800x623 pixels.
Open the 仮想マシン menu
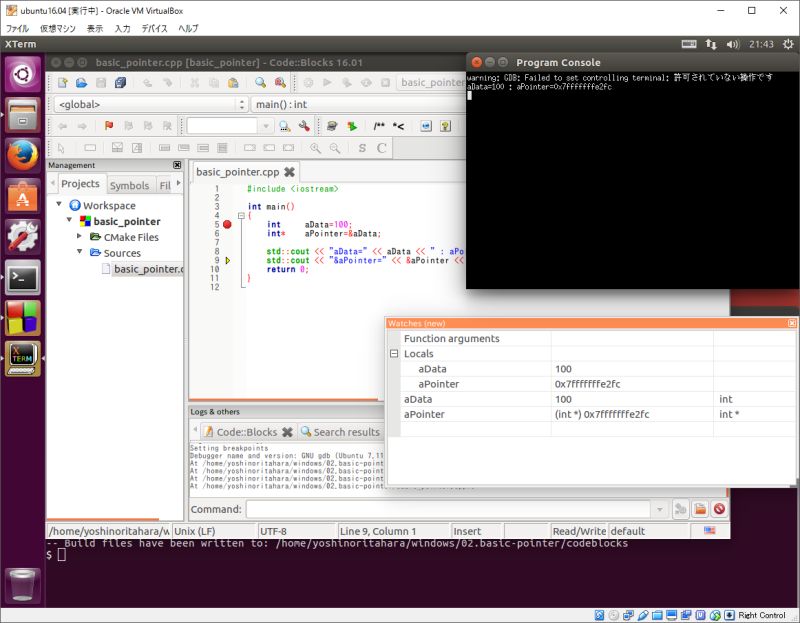pos(58,28)
